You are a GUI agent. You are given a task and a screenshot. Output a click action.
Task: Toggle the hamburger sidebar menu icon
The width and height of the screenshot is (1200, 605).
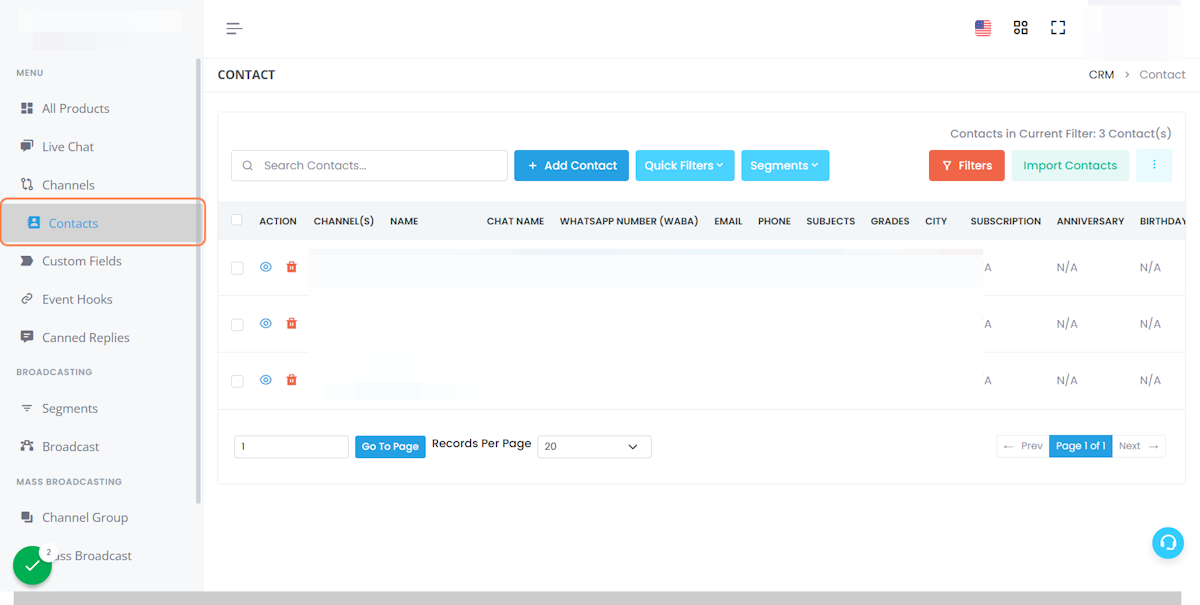click(234, 28)
